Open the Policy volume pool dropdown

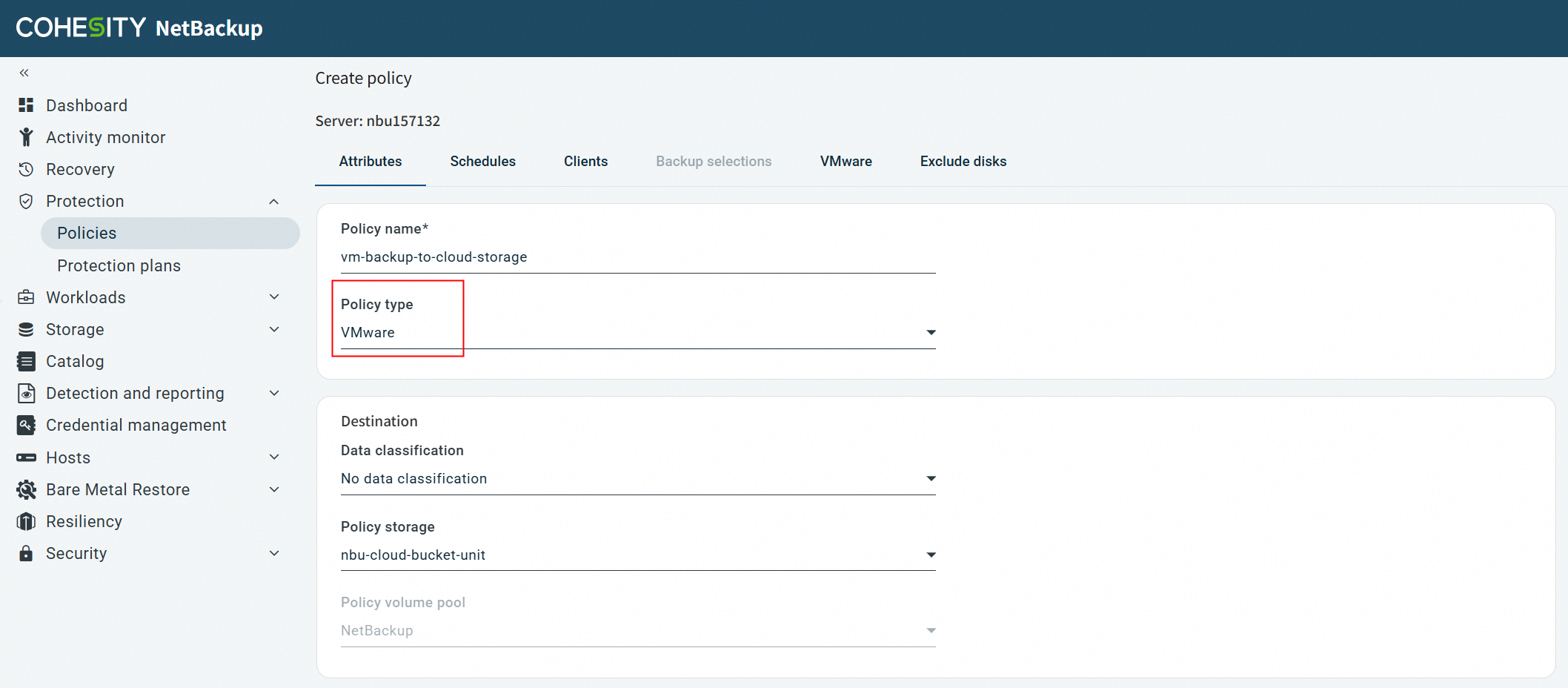[x=638, y=631]
